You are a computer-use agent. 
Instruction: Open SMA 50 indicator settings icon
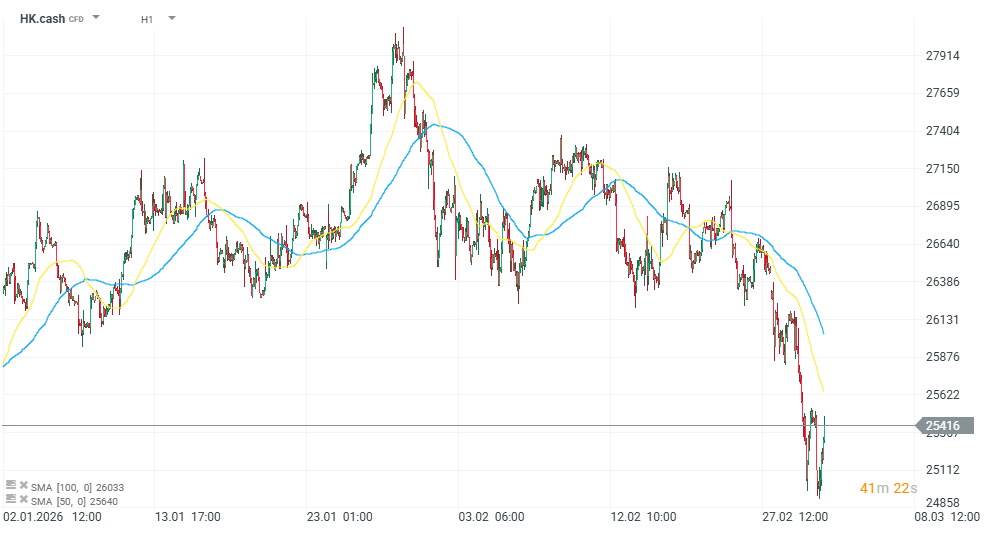click(11, 499)
